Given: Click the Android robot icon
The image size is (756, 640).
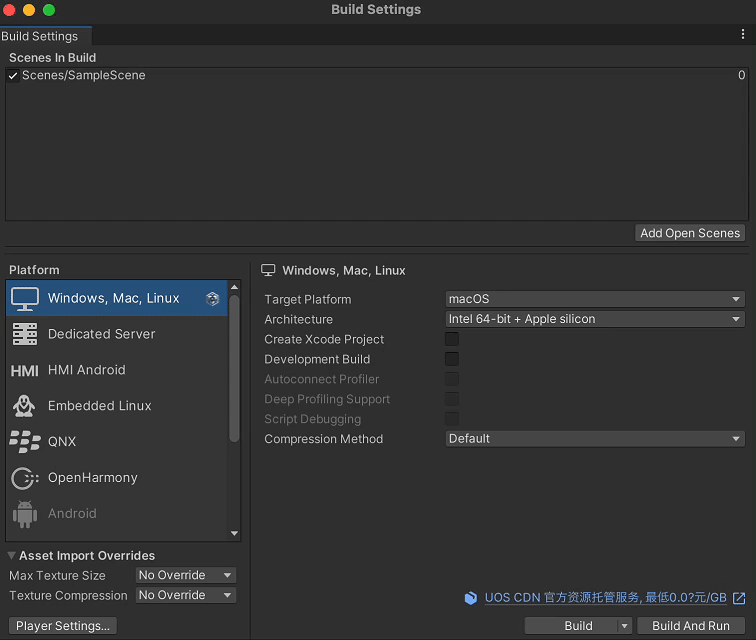Looking at the screenshot, I should tap(25, 514).
